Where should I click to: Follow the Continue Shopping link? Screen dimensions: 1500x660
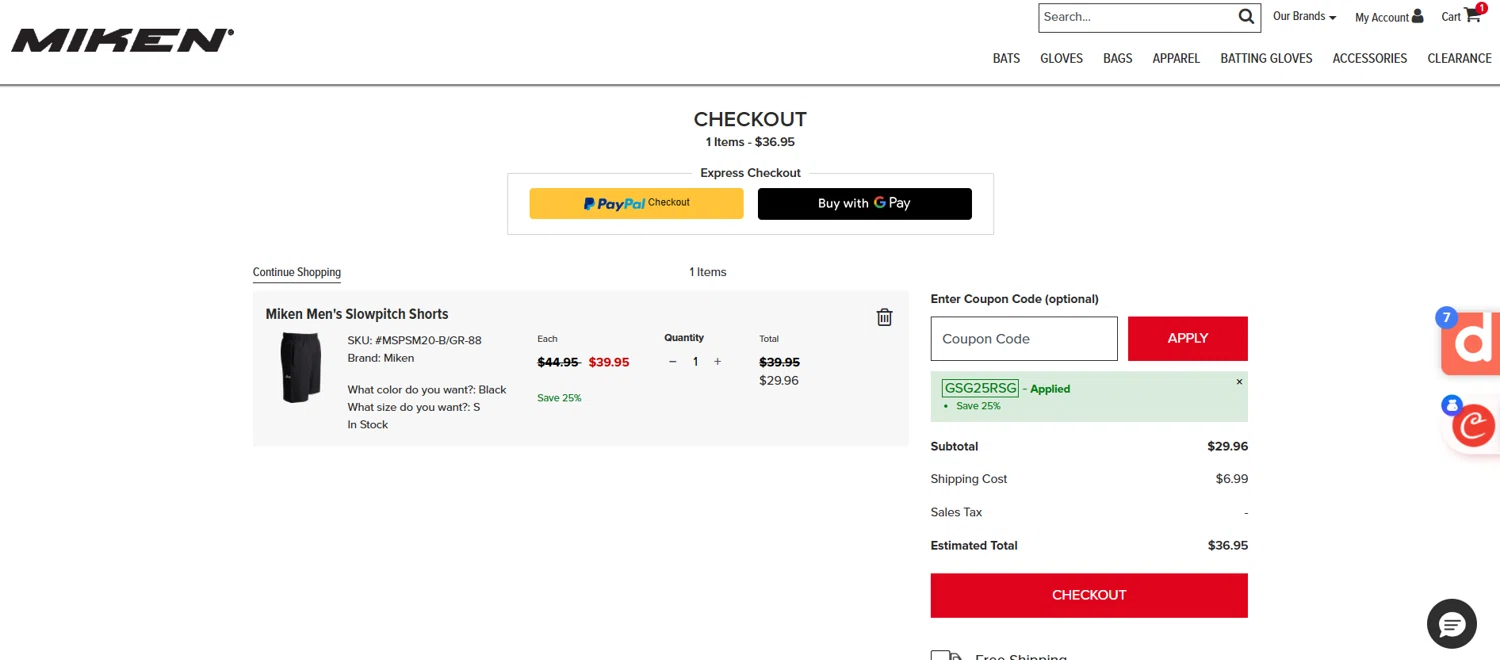pos(297,272)
